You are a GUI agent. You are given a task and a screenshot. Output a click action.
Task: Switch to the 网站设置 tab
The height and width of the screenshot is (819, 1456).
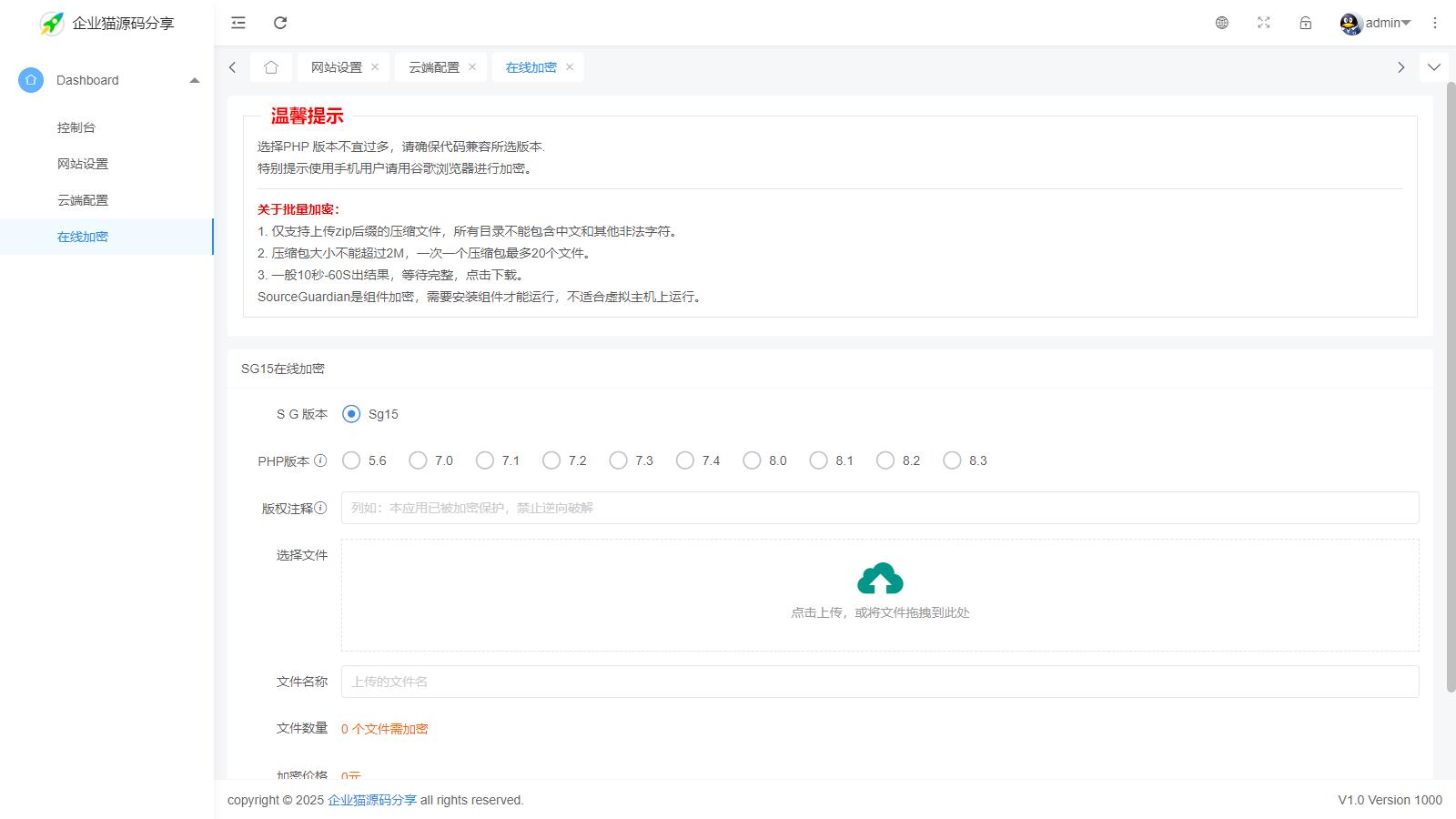pyautogui.click(x=336, y=67)
